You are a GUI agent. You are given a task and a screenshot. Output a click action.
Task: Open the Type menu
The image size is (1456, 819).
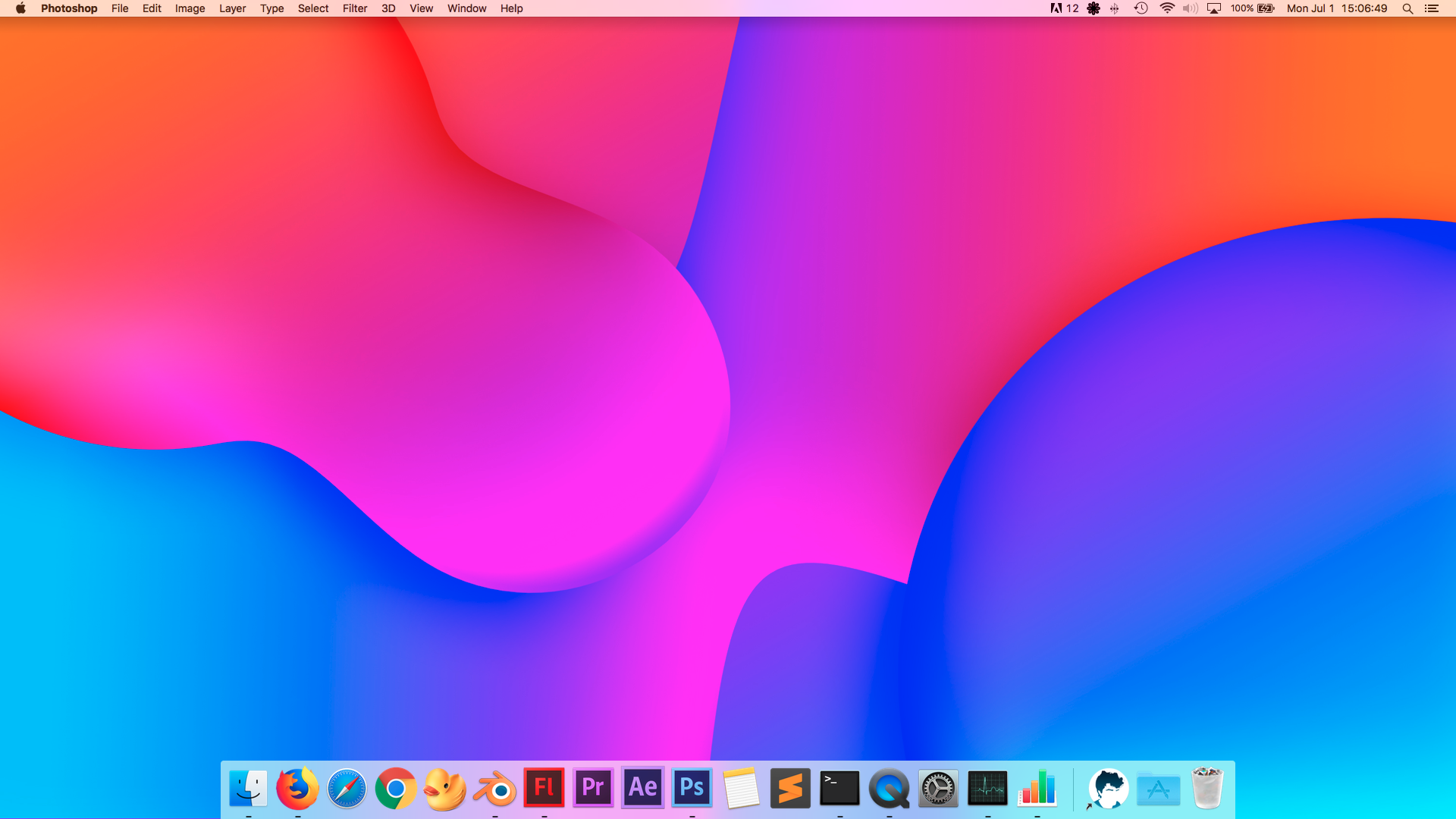[x=271, y=8]
